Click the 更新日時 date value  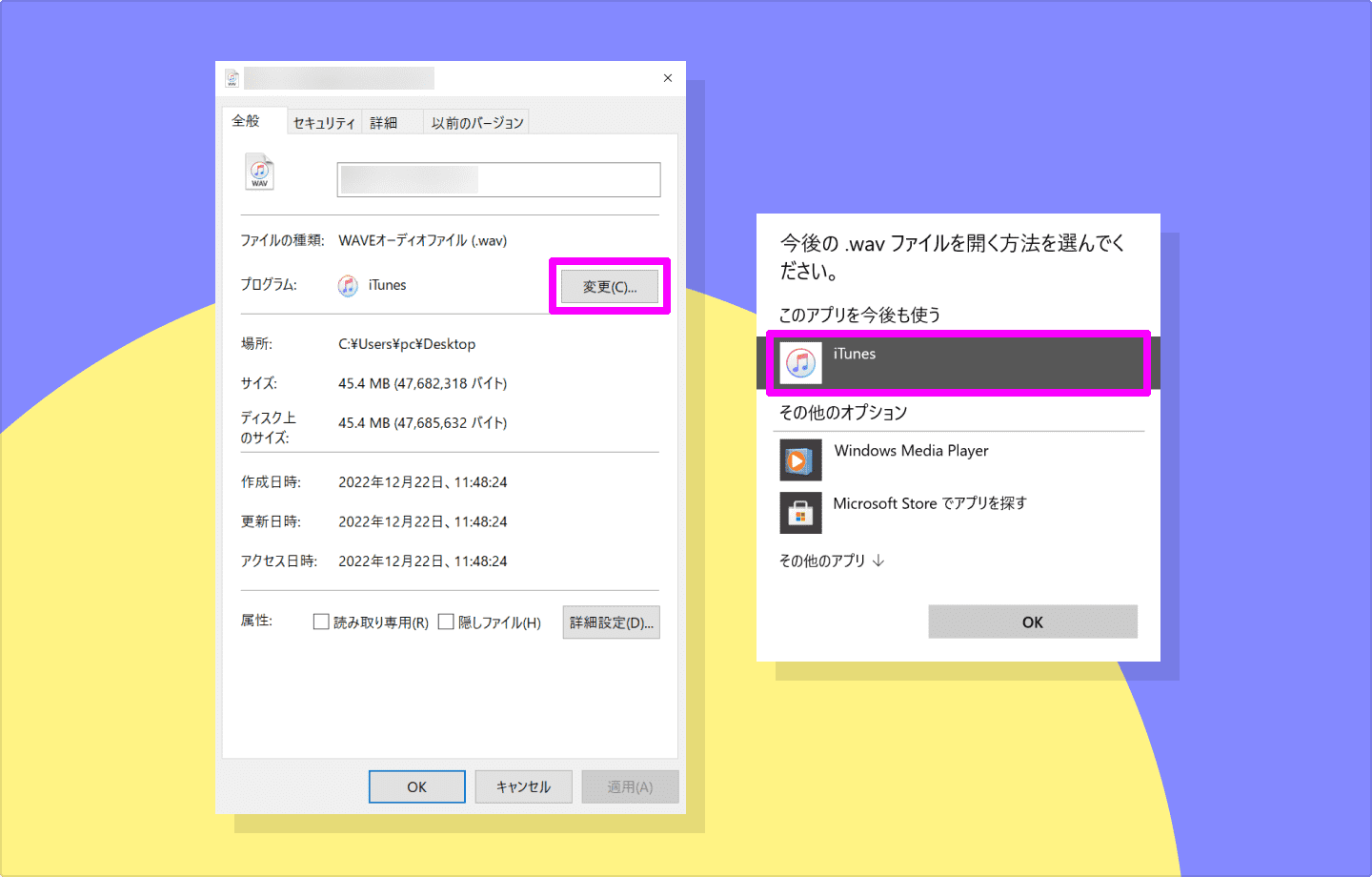423,521
